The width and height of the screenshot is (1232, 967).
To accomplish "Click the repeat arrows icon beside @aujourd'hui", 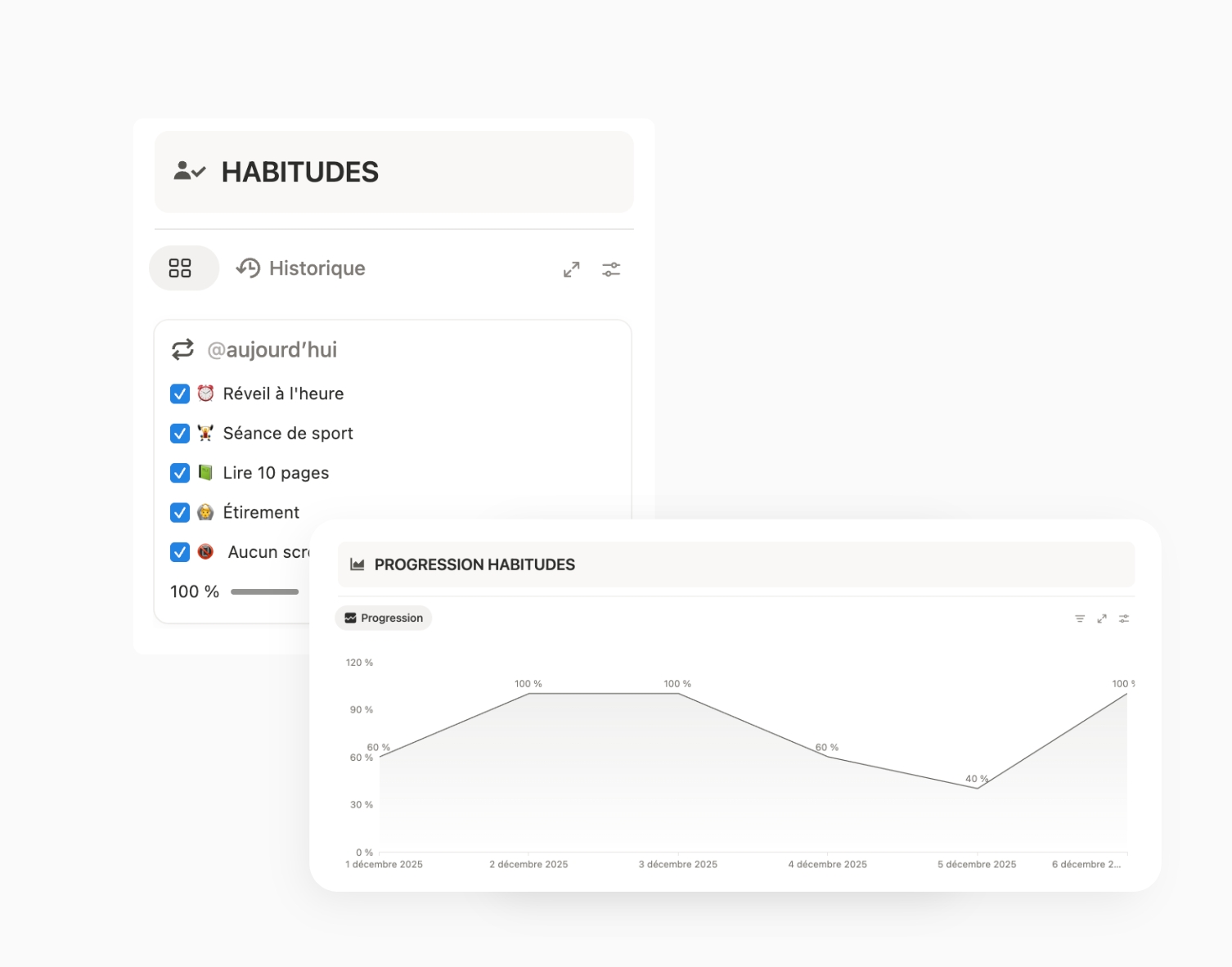I will tap(182, 349).
